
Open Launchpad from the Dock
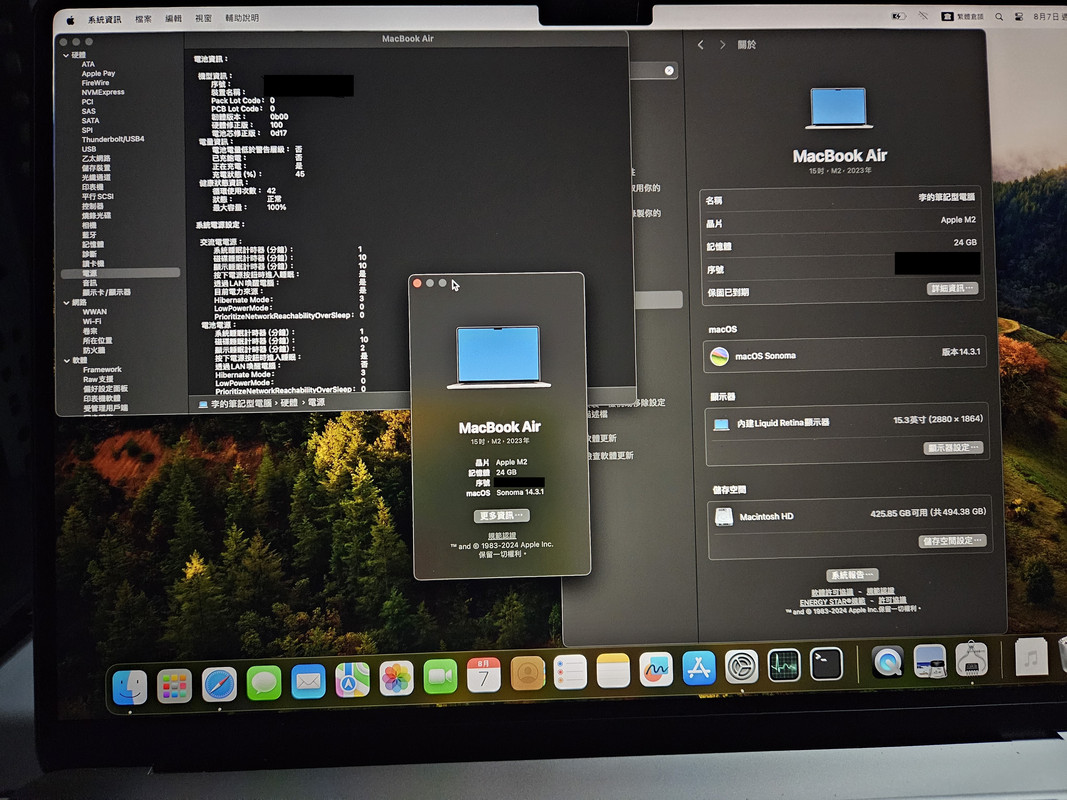pos(174,686)
